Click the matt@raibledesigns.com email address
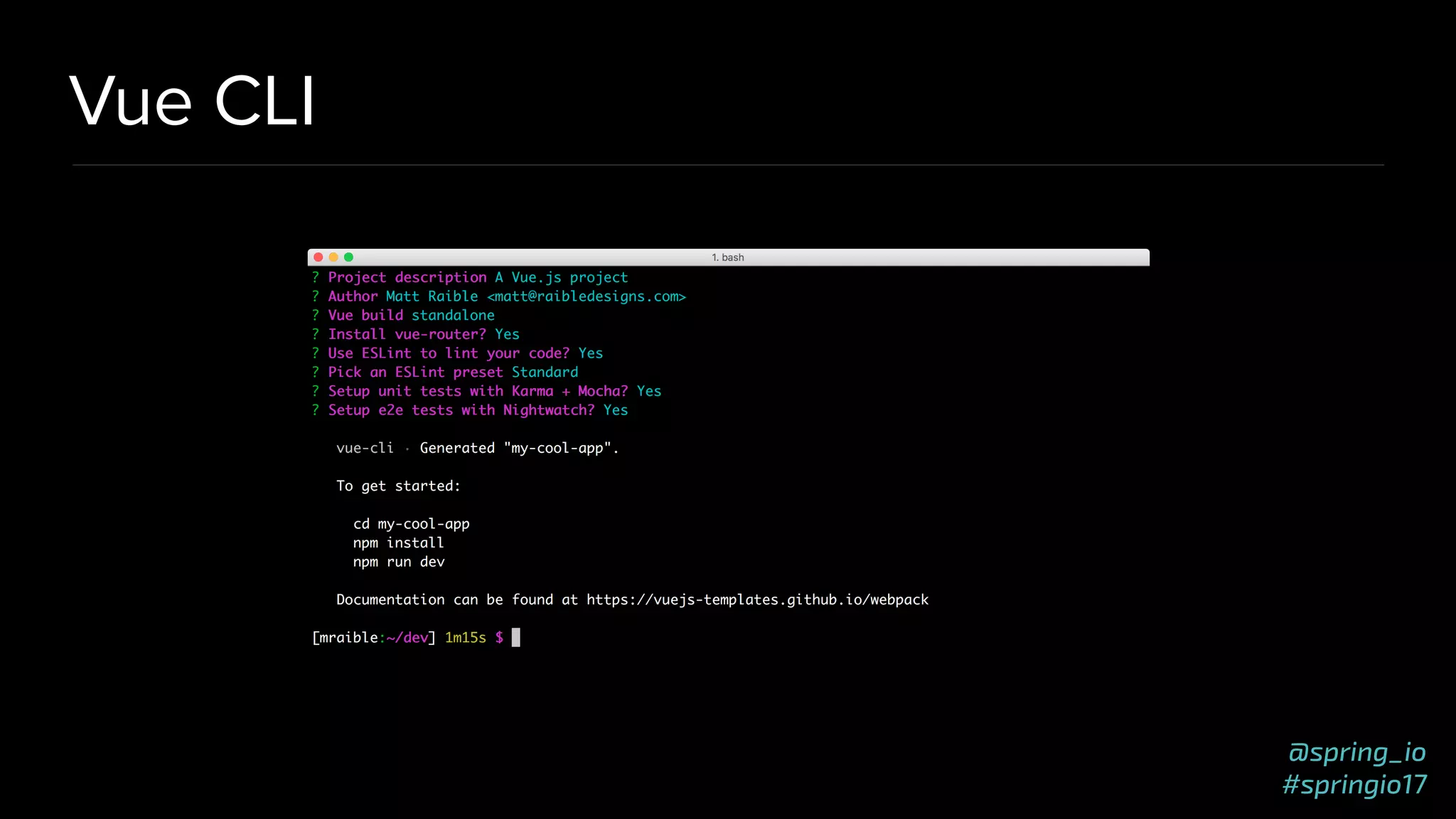Viewport: 1456px width, 819px height. 587,296
